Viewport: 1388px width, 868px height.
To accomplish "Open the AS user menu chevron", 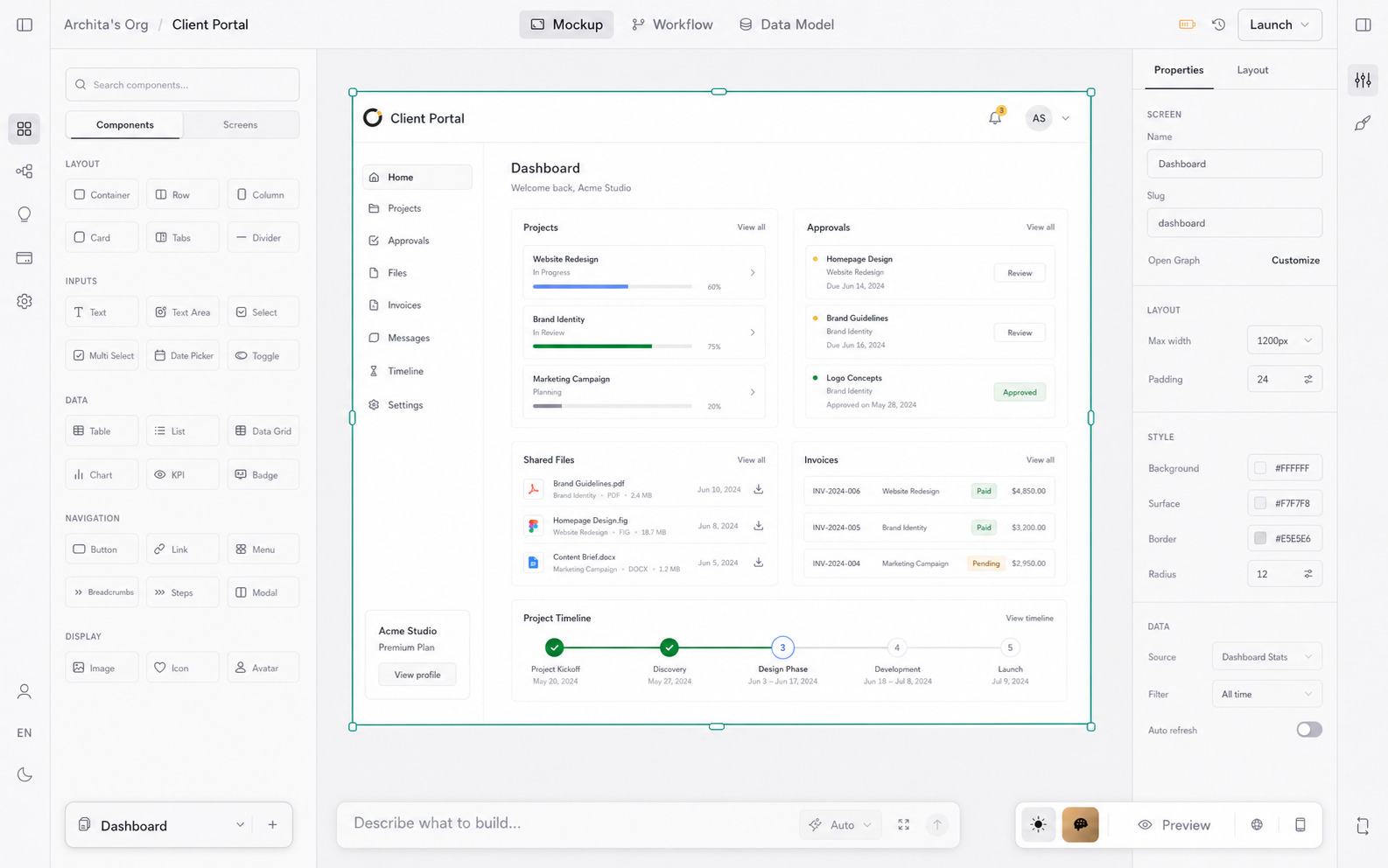I will (1065, 118).
